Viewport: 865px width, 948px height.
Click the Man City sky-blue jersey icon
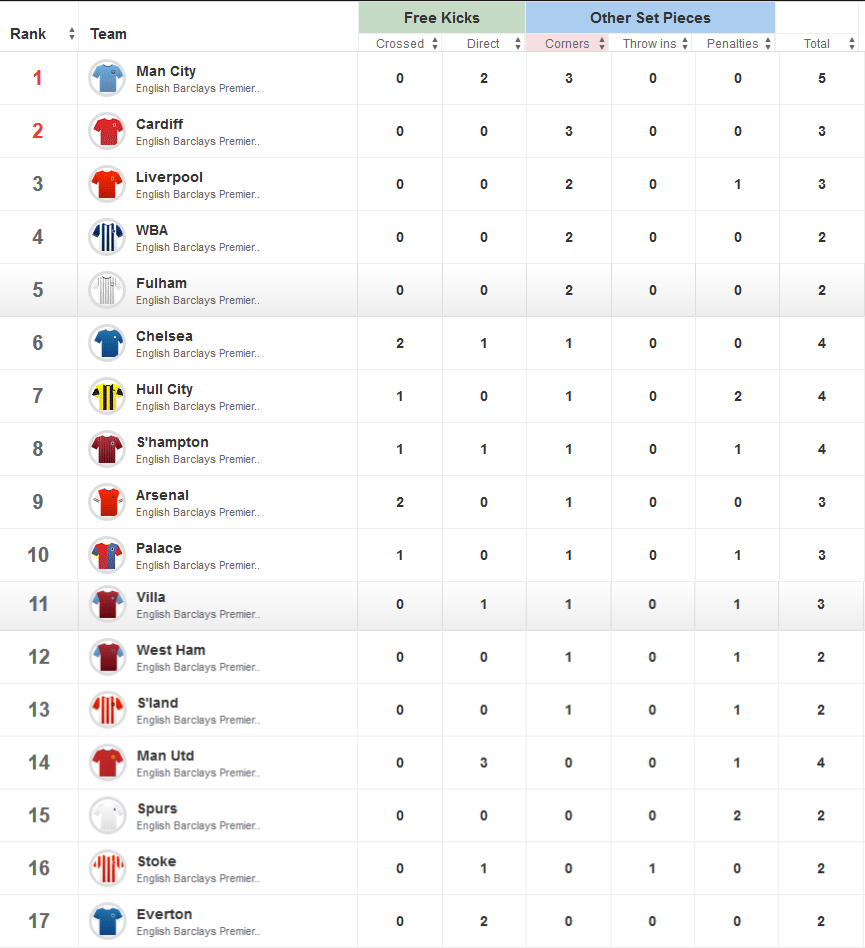pyautogui.click(x=107, y=78)
